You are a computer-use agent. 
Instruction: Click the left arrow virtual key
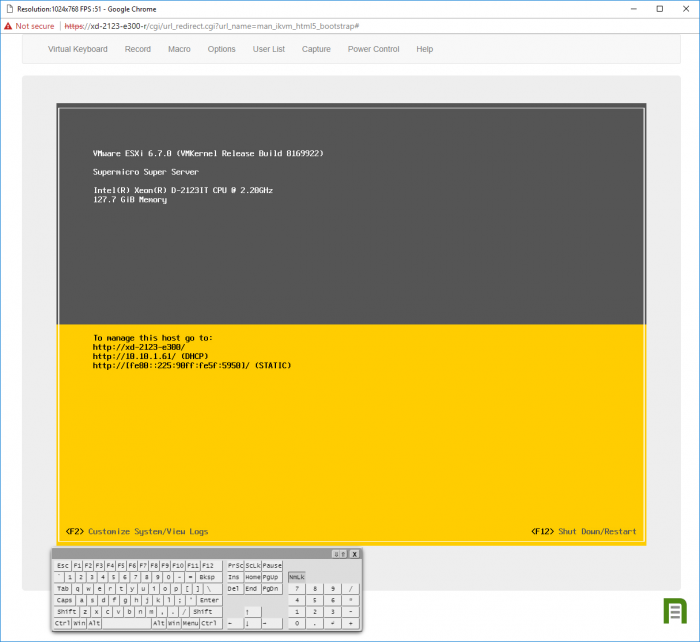(235, 623)
